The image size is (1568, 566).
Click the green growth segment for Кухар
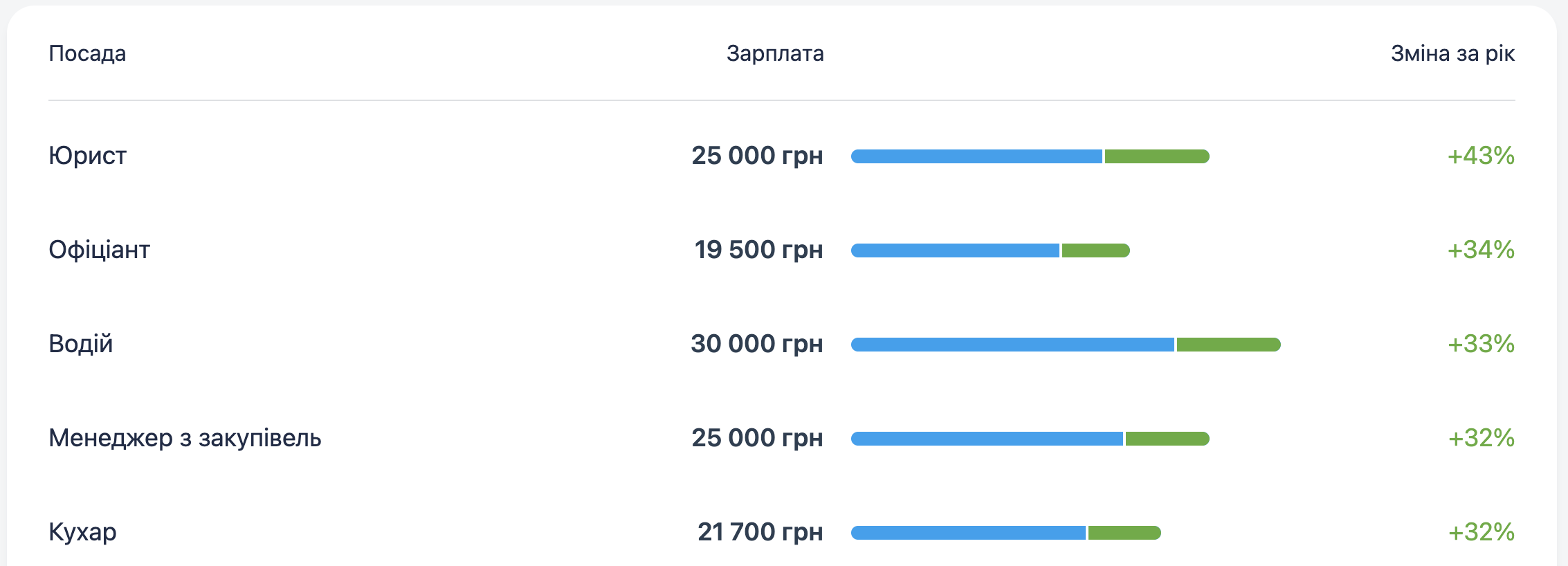coord(1124,533)
